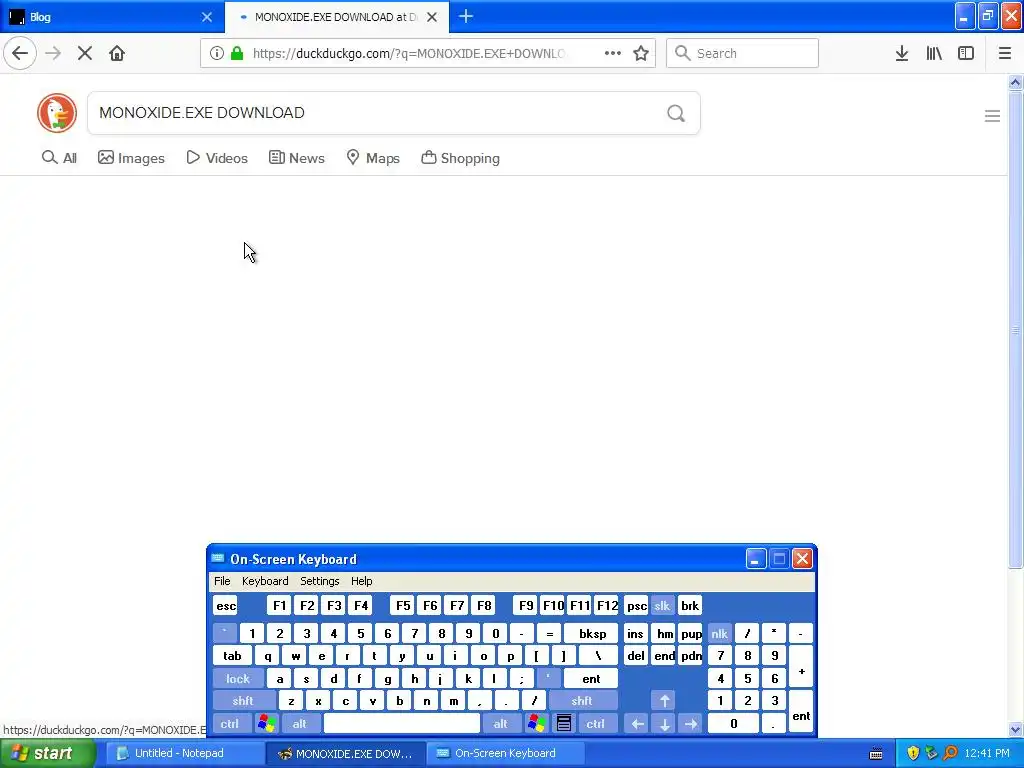
Task: Open page actions three-dot menu
Action: tap(613, 53)
